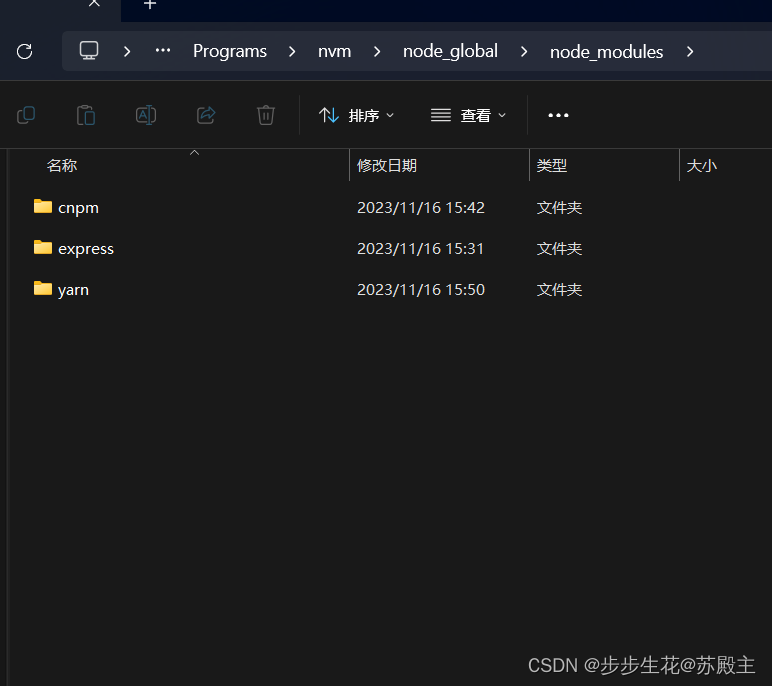The image size is (772, 686).
Task: Click the Share toolbar icon
Action: coord(206,115)
